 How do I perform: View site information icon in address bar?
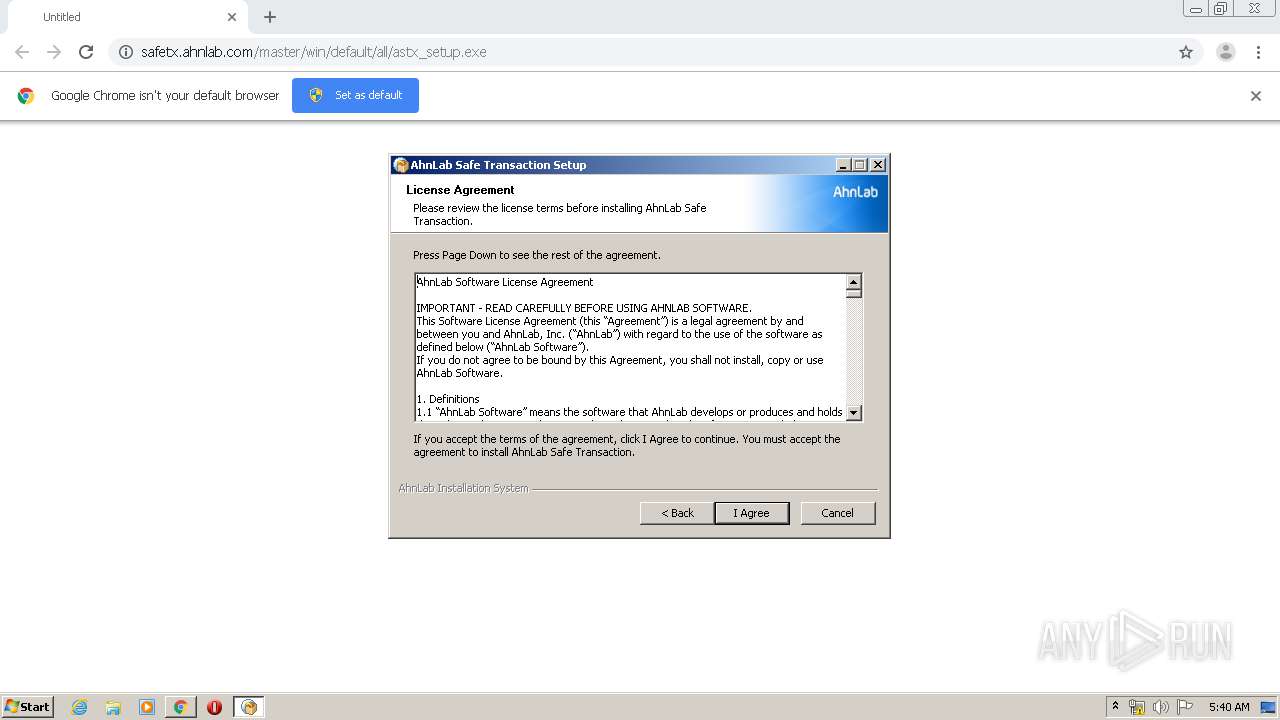(x=126, y=52)
